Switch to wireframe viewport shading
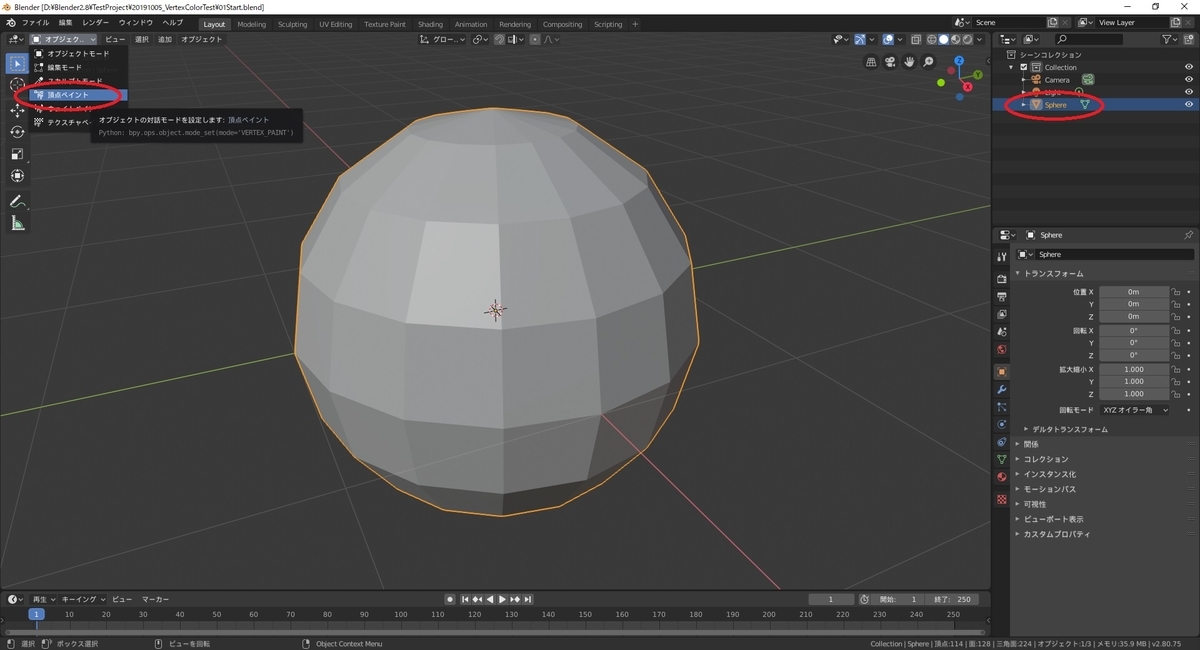The width and height of the screenshot is (1200, 650). point(931,39)
